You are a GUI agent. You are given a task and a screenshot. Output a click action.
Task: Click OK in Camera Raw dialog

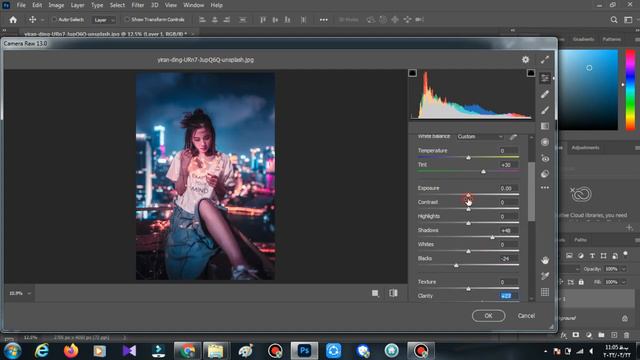489,316
